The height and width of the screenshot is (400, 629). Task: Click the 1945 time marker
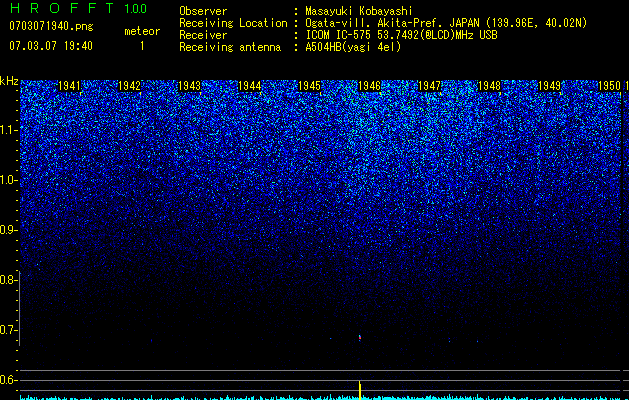click(310, 86)
